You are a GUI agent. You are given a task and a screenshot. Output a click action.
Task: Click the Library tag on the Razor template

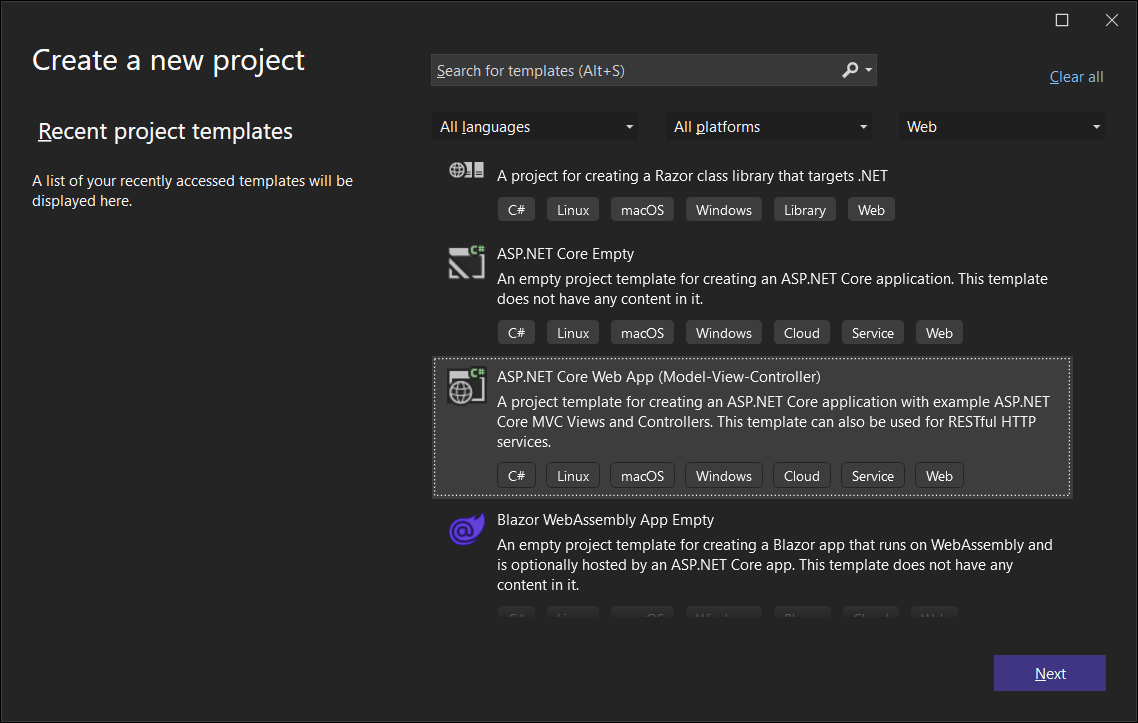tap(804, 209)
